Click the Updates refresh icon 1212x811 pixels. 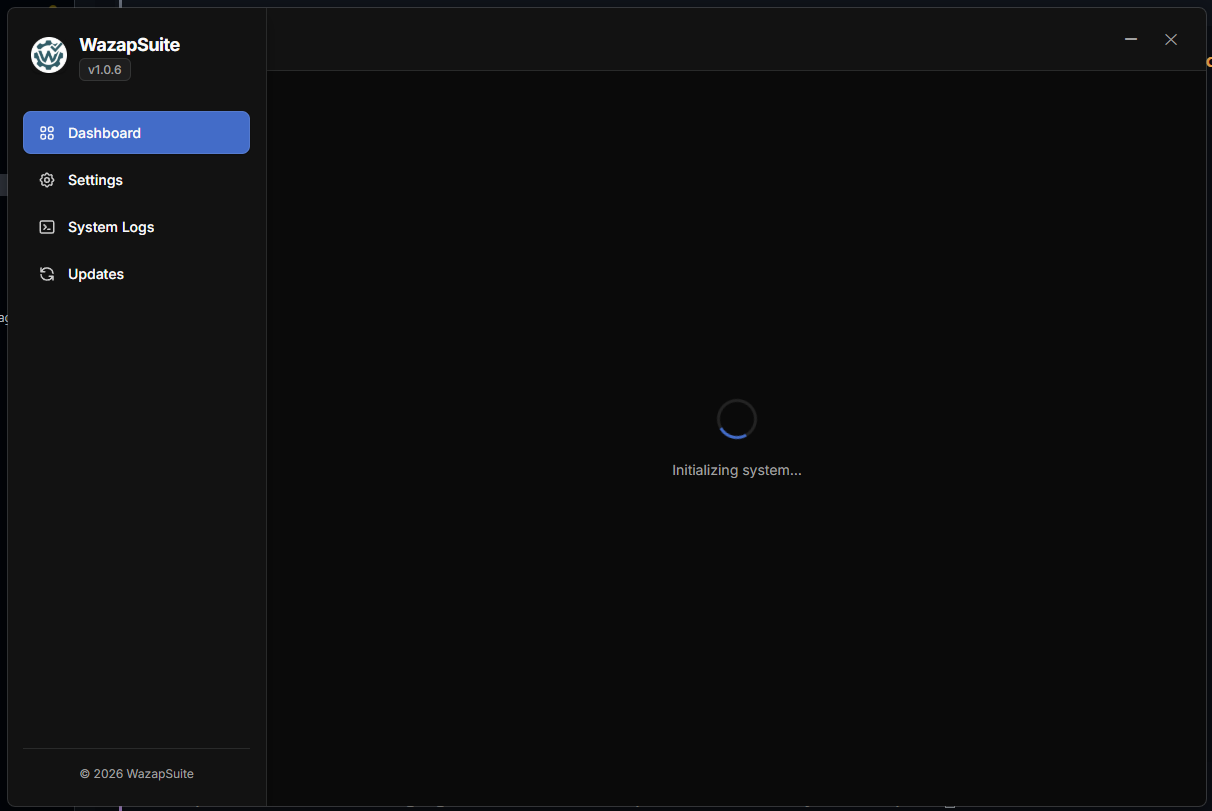(47, 273)
